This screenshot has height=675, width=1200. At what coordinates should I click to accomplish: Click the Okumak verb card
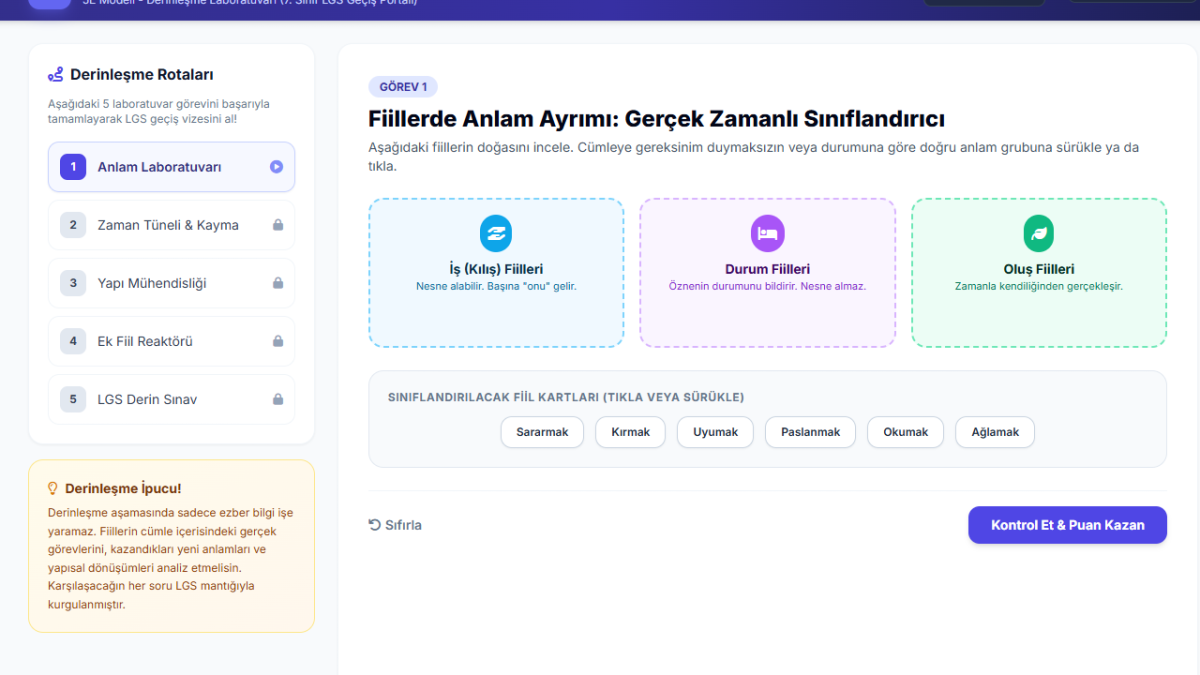click(x=906, y=432)
